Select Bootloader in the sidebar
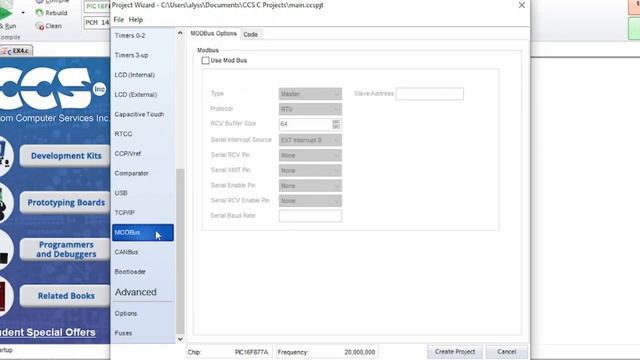The height and width of the screenshot is (360, 640). pyautogui.click(x=143, y=271)
